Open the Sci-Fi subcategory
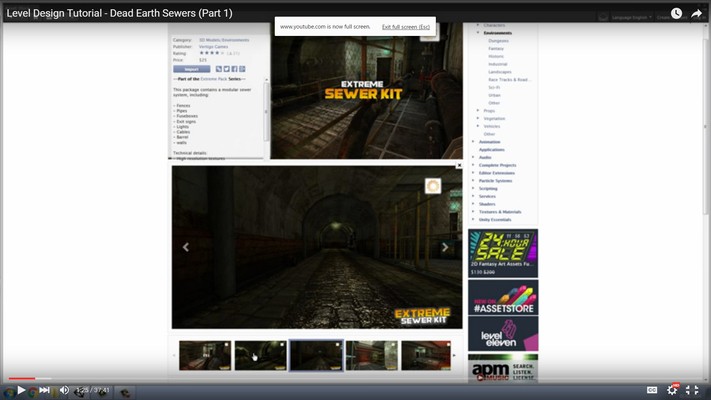Image resolution: width=711 pixels, height=400 pixels. [x=494, y=87]
